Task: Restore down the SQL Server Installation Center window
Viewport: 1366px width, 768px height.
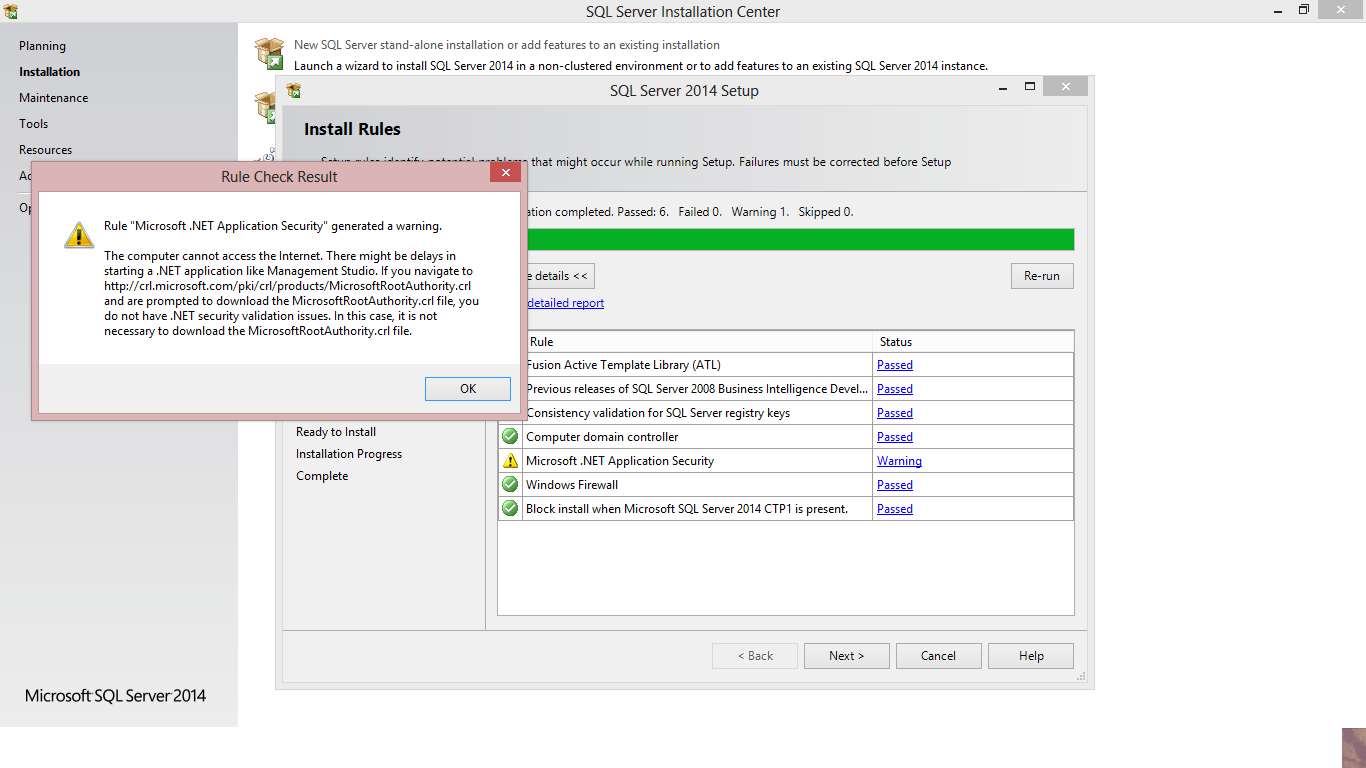Action: (x=1304, y=10)
